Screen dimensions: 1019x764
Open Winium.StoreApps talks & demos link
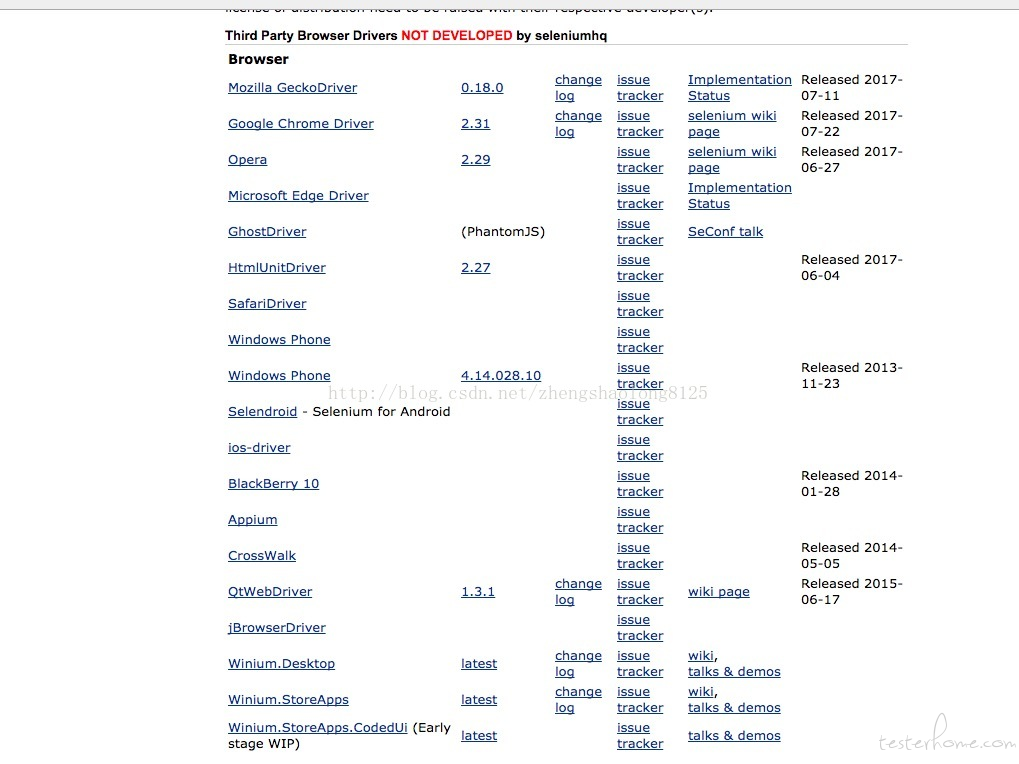[x=734, y=708]
